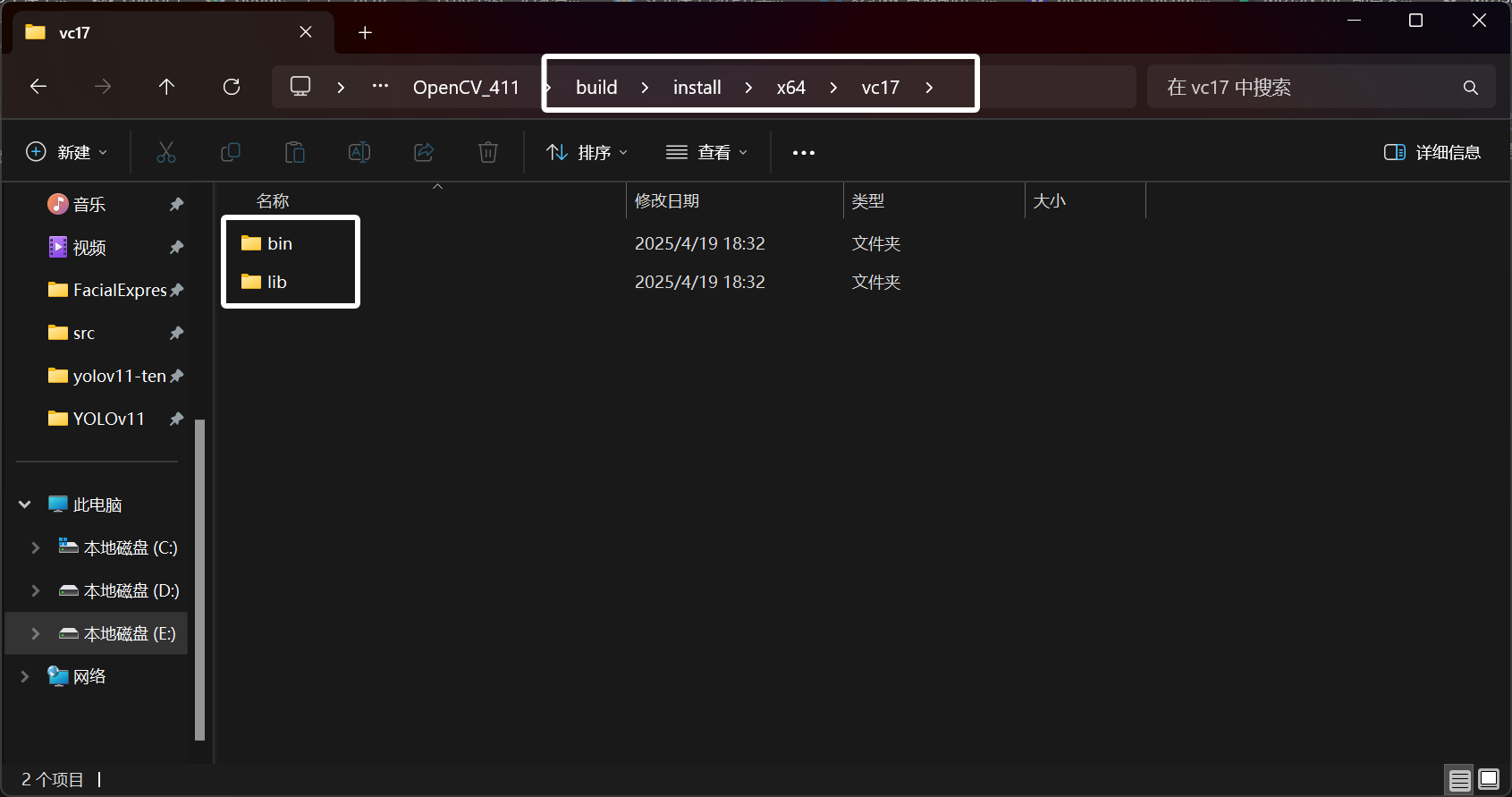Expand 本地磁盘 (D:) node
Viewport: 1512px width, 797px height.
[35, 590]
